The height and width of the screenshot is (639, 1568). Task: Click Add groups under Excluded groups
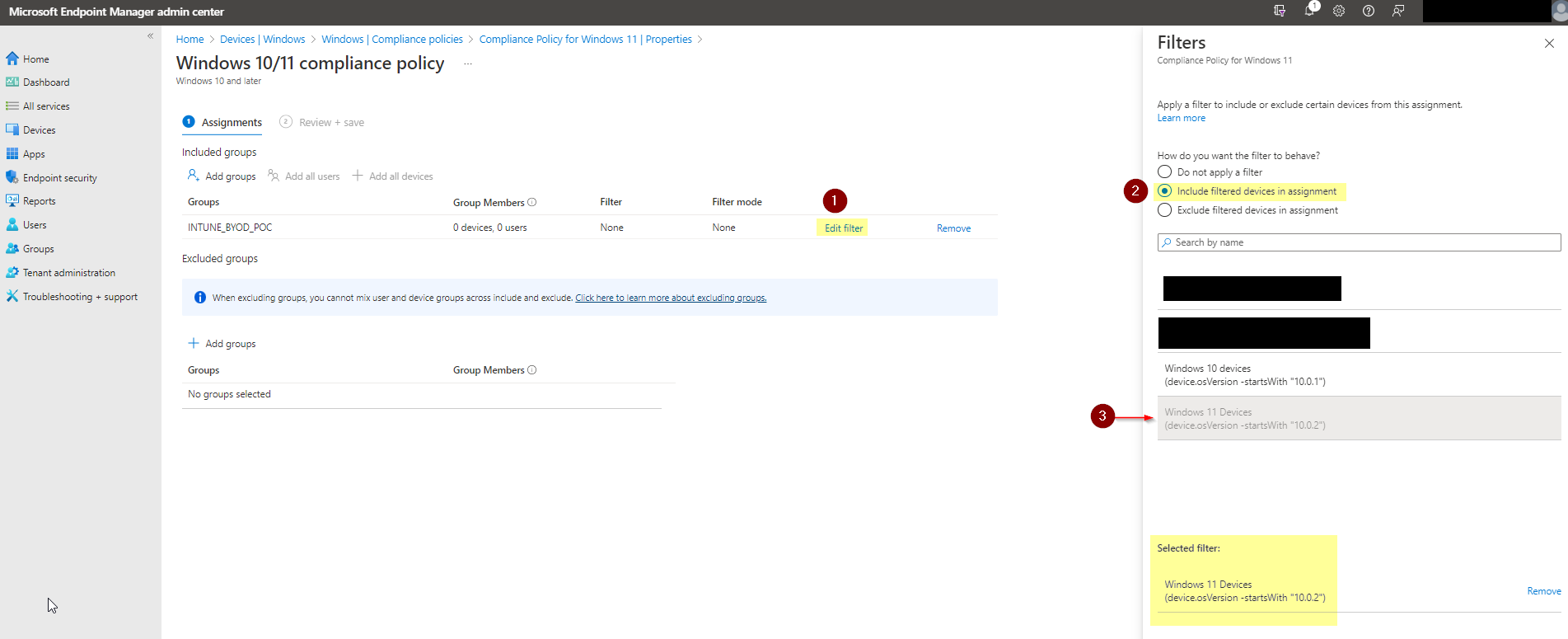[222, 344]
